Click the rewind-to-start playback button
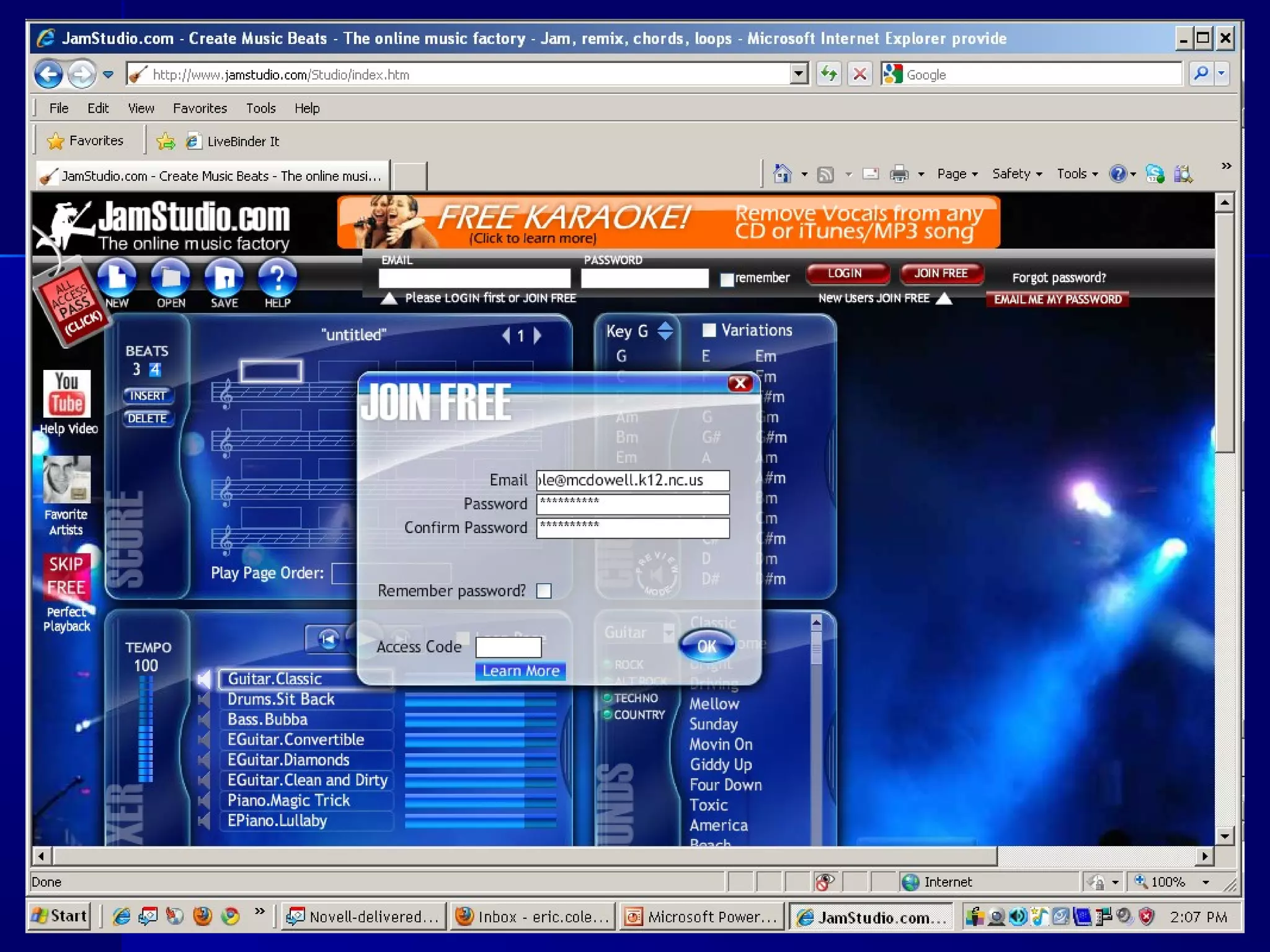1270x952 pixels. click(328, 638)
